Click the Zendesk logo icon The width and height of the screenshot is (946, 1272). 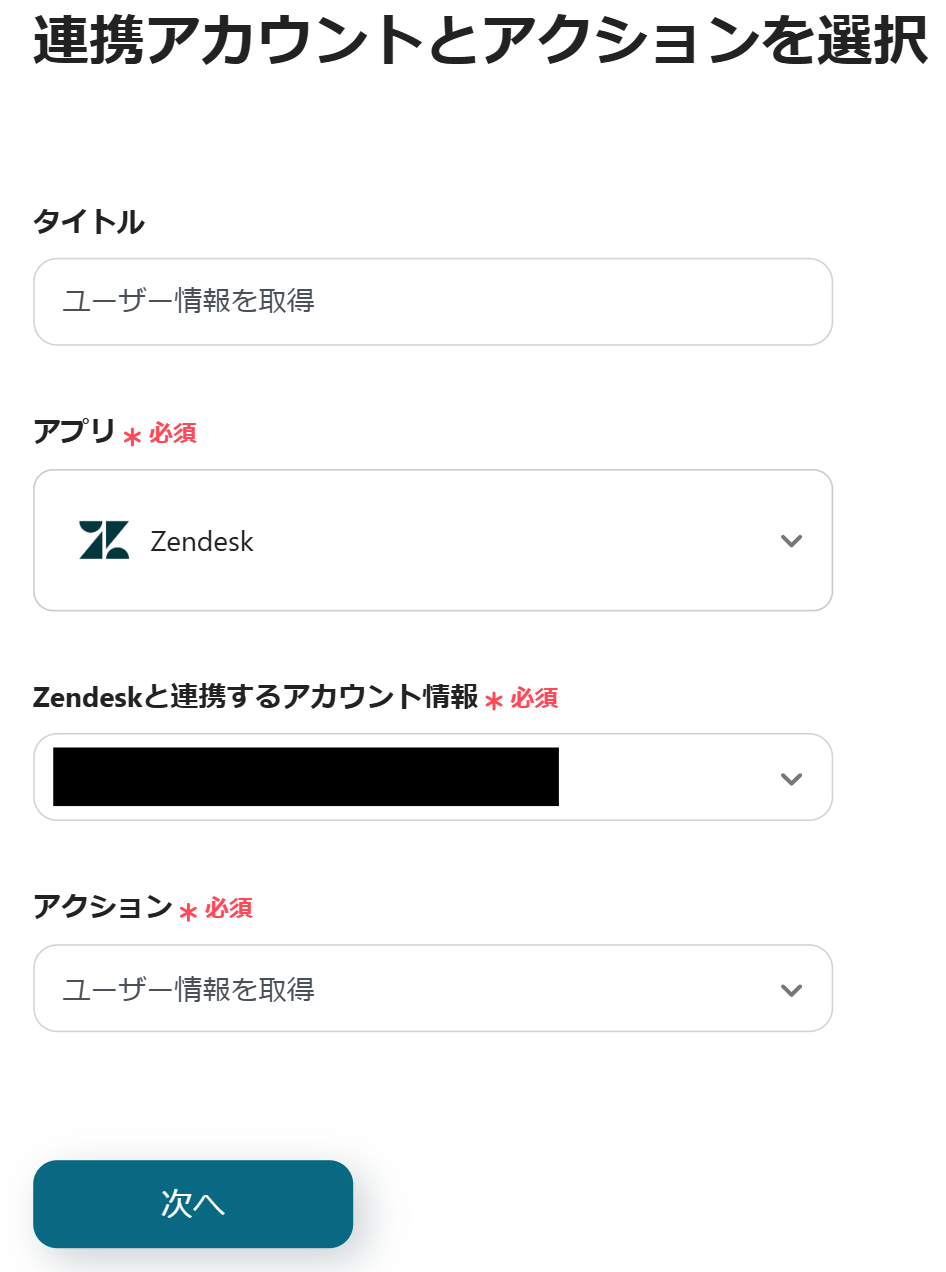tap(104, 540)
